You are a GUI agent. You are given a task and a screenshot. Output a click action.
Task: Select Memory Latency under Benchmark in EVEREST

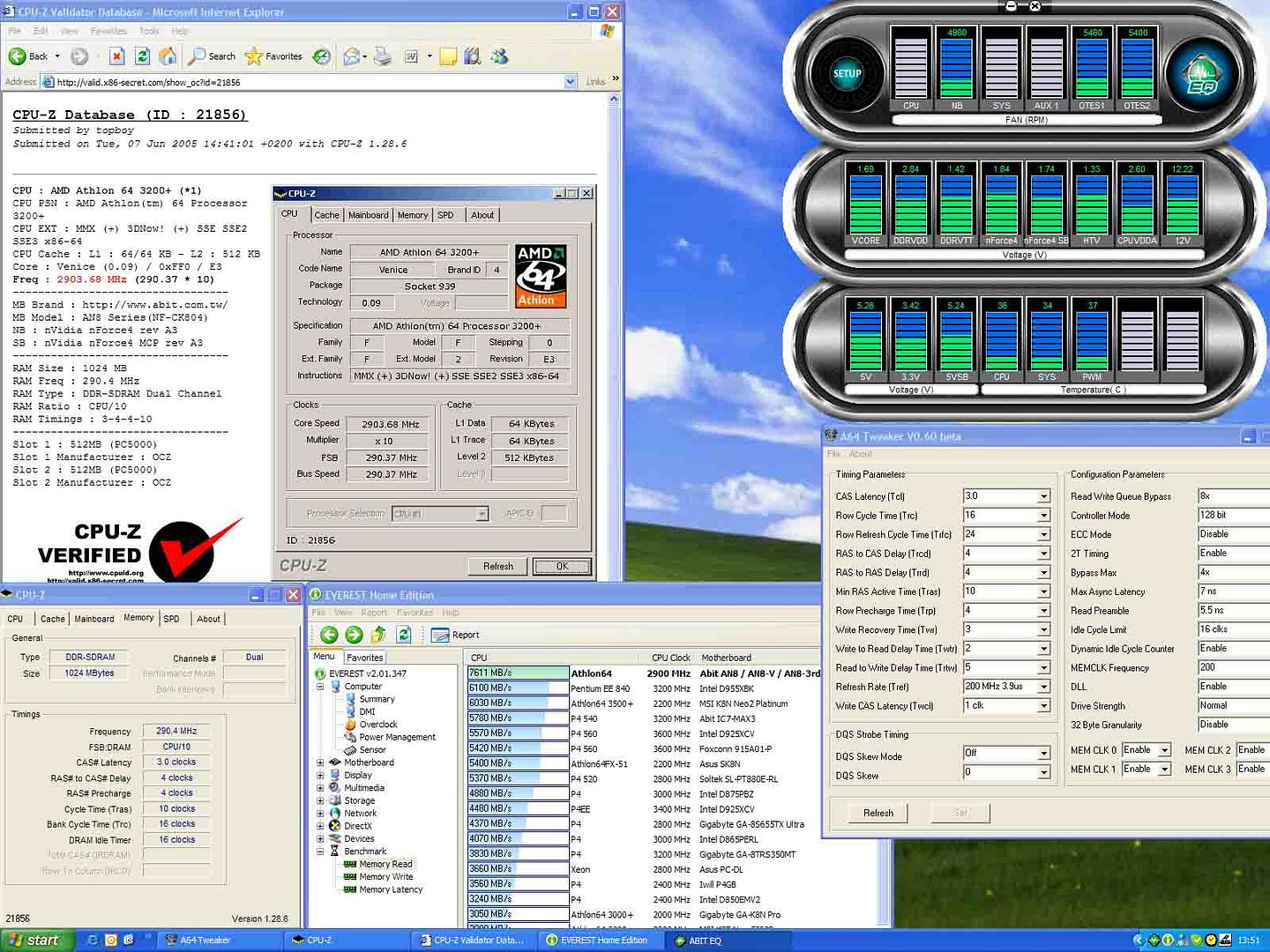pos(391,889)
